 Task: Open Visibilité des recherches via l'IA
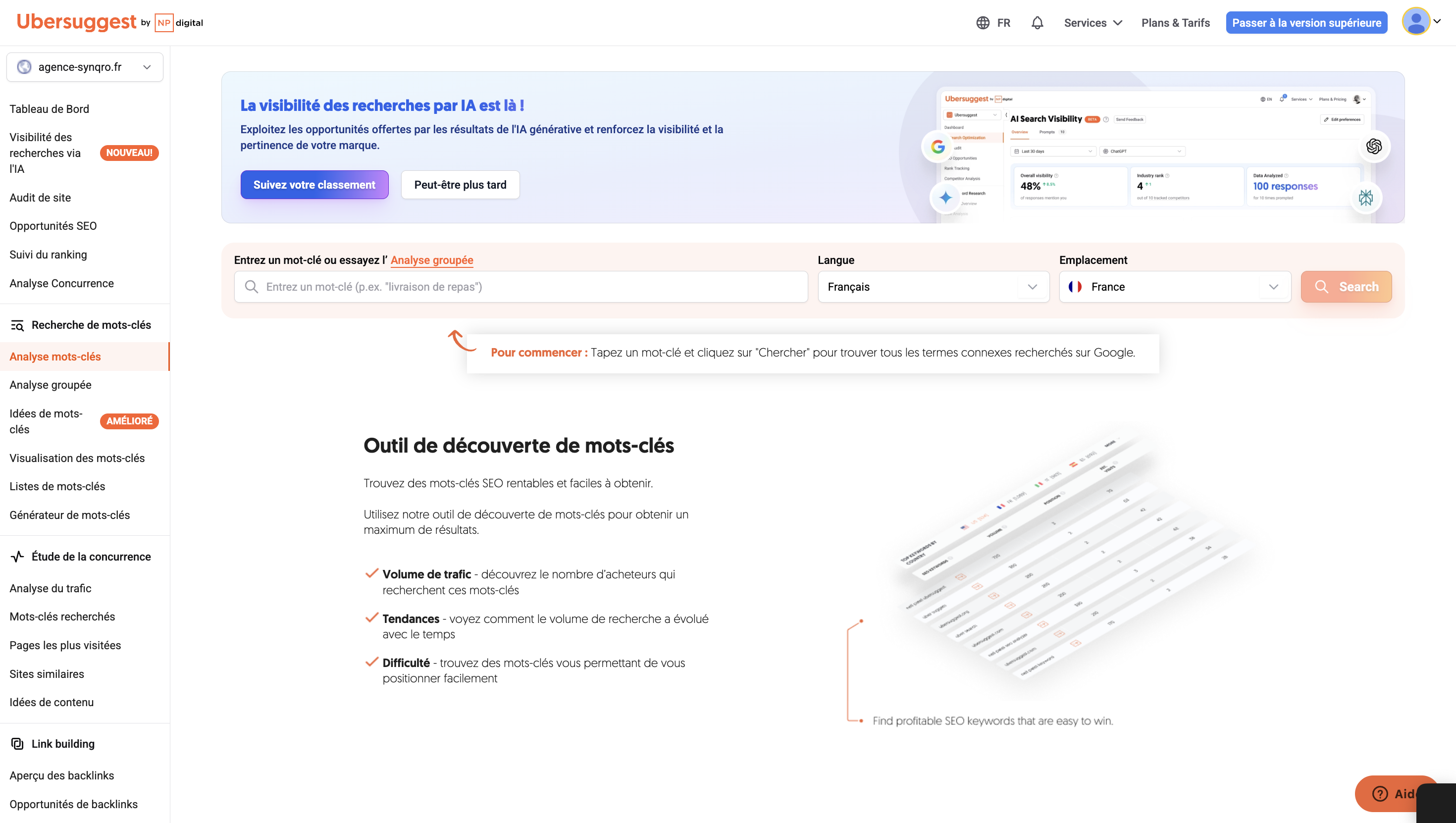click(x=45, y=153)
